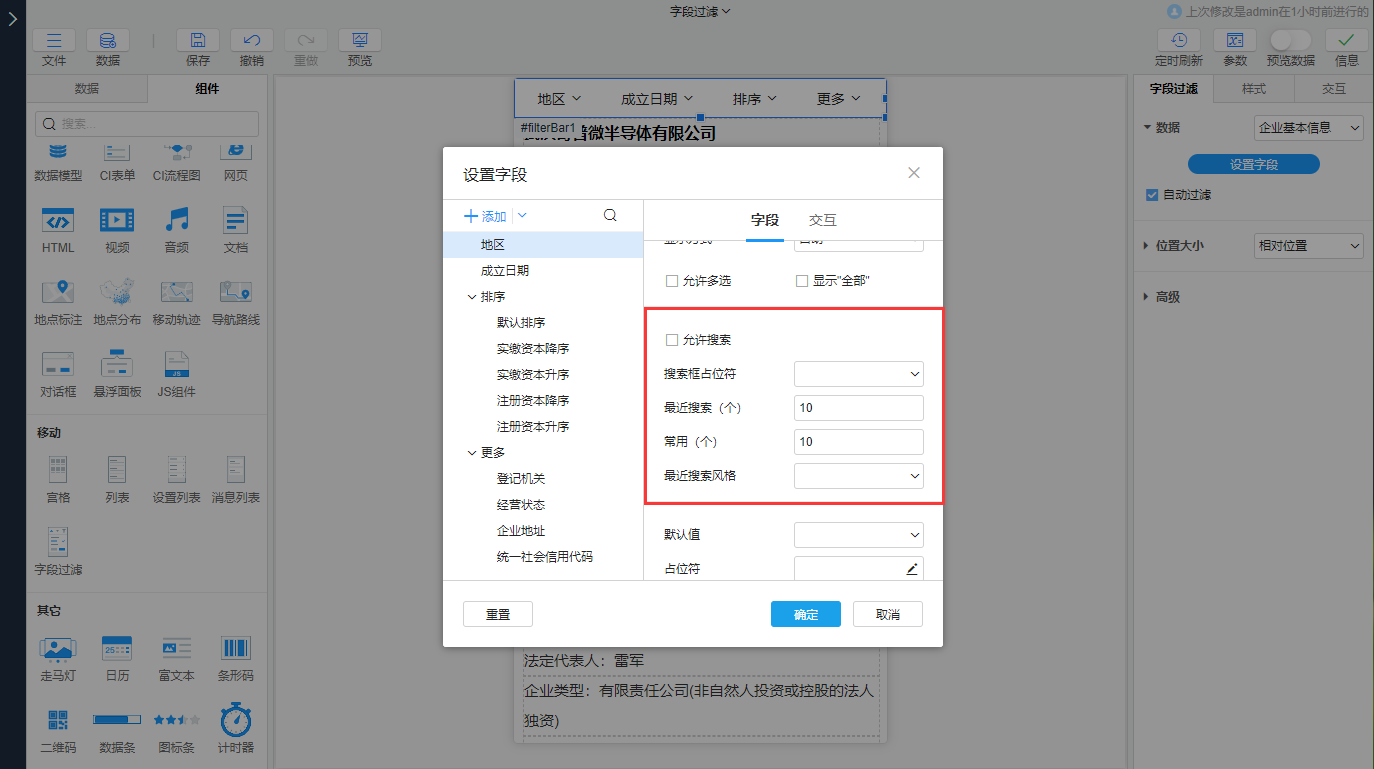This screenshot has width=1374, height=769.
Task: Switch to the 样式 tab in the right panel
Action: 1254,86
